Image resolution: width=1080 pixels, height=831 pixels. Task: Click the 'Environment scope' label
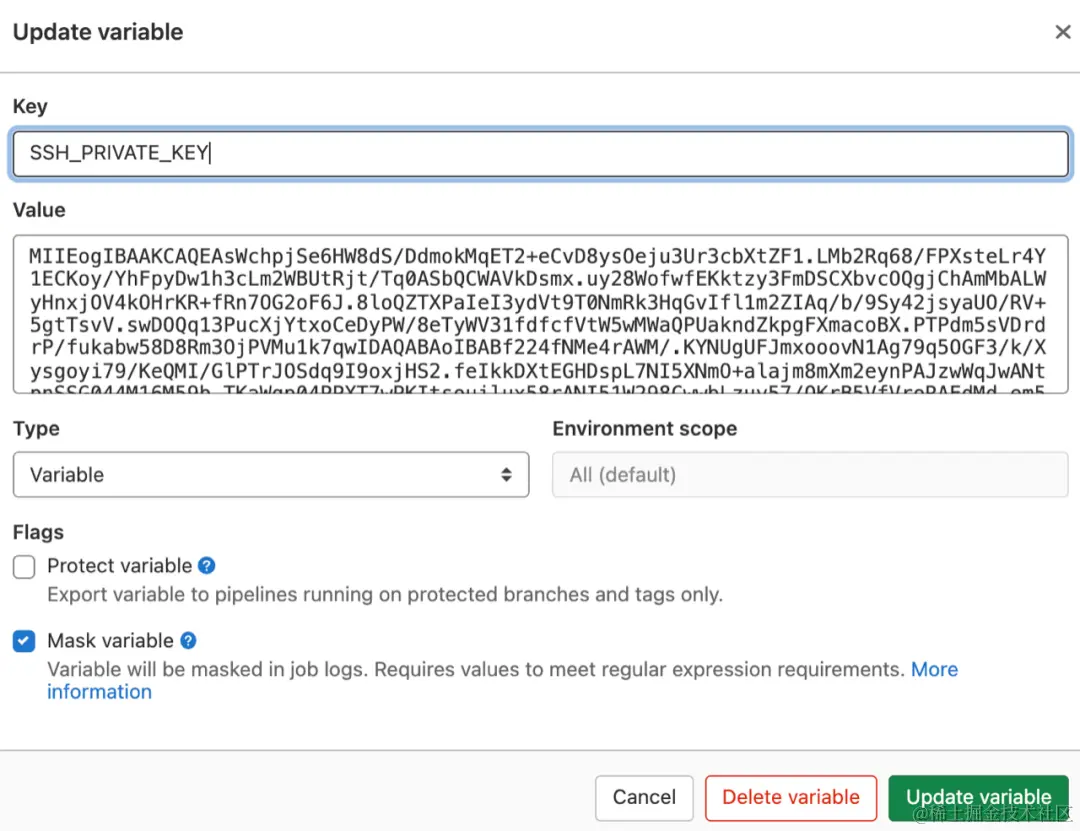(645, 429)
